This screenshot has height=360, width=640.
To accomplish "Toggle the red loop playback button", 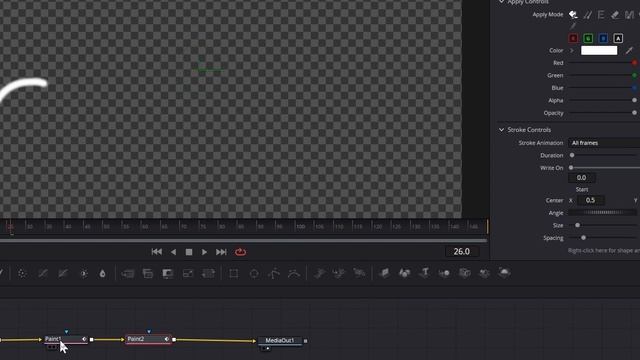I will click(x=240, y=252).
